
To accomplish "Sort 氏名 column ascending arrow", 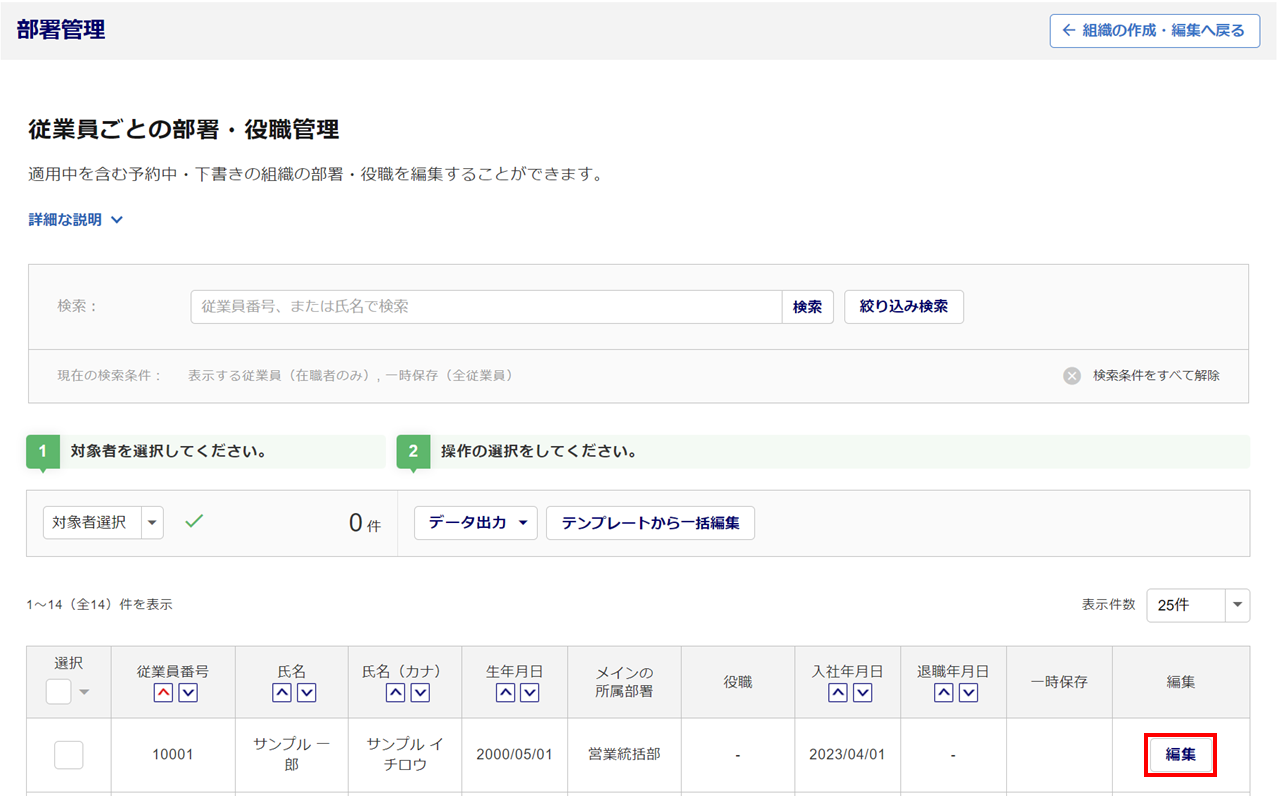I will pyautogui.click(x=282, y=693).
